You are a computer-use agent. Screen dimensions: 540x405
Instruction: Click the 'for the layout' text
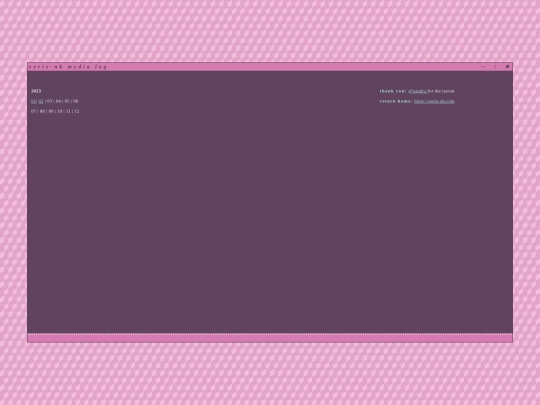click(441, 91)
